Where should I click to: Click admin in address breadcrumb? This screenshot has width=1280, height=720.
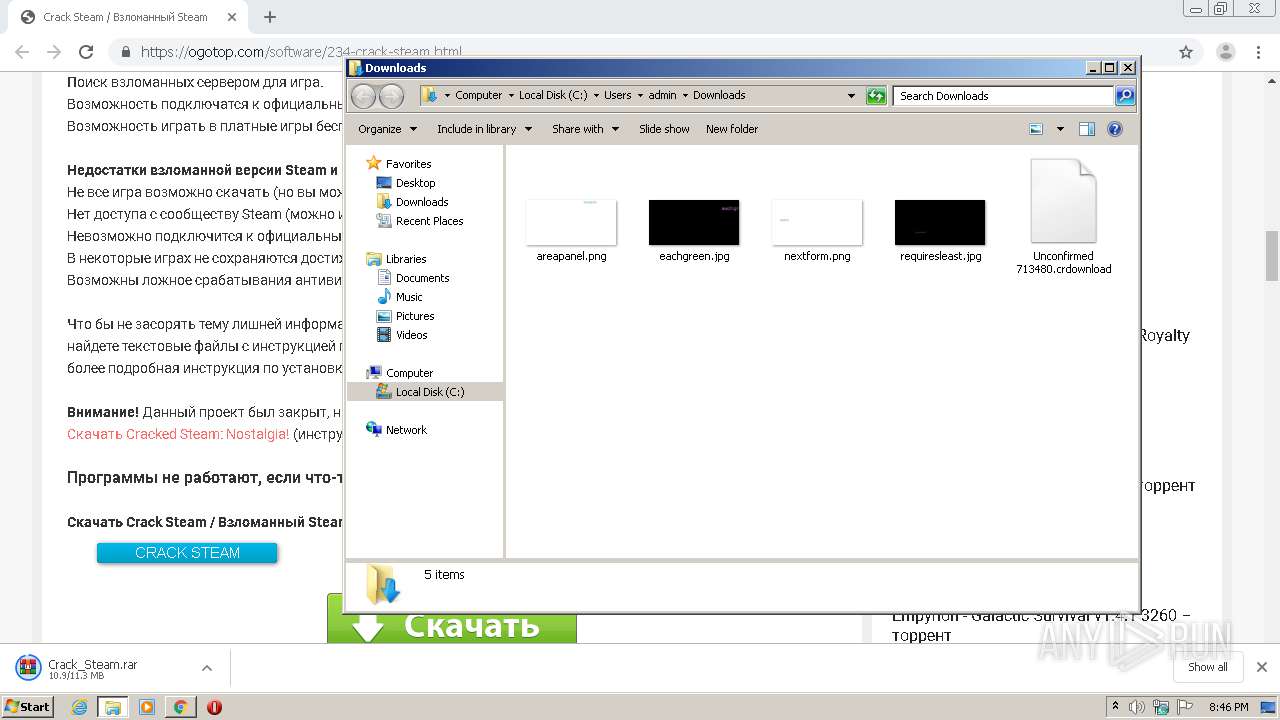(x=662, y=96)
